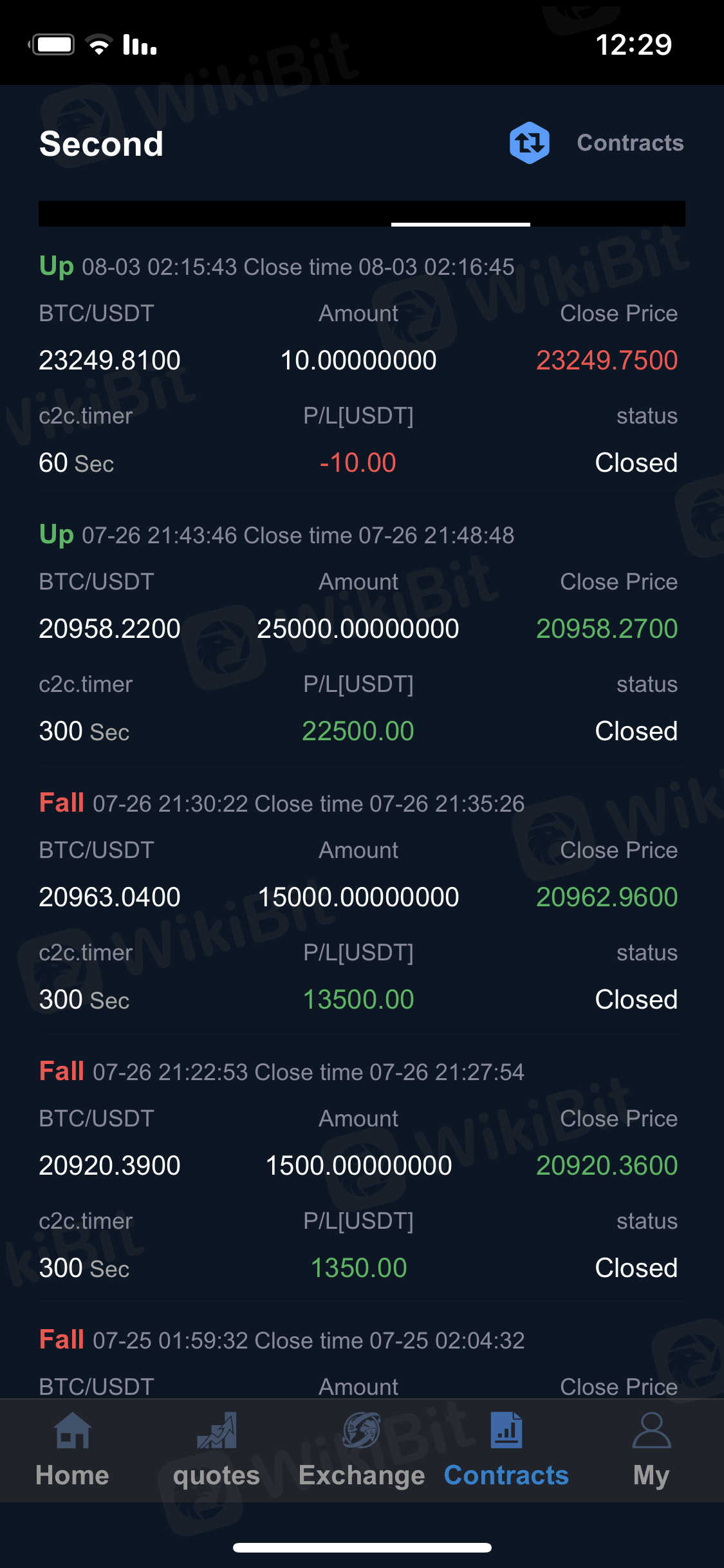Select the Contracts document icon in bottom bar
Image resolution: width=724 pixels, height=1568 pixels.
506,1430
